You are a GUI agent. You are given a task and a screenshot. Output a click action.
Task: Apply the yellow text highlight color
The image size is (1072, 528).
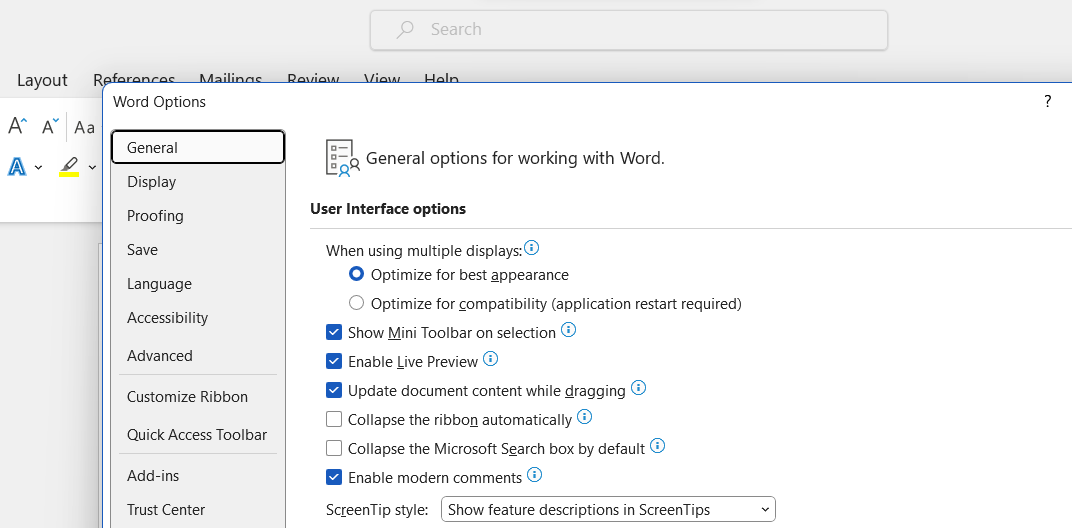click(x=69, y=167)
